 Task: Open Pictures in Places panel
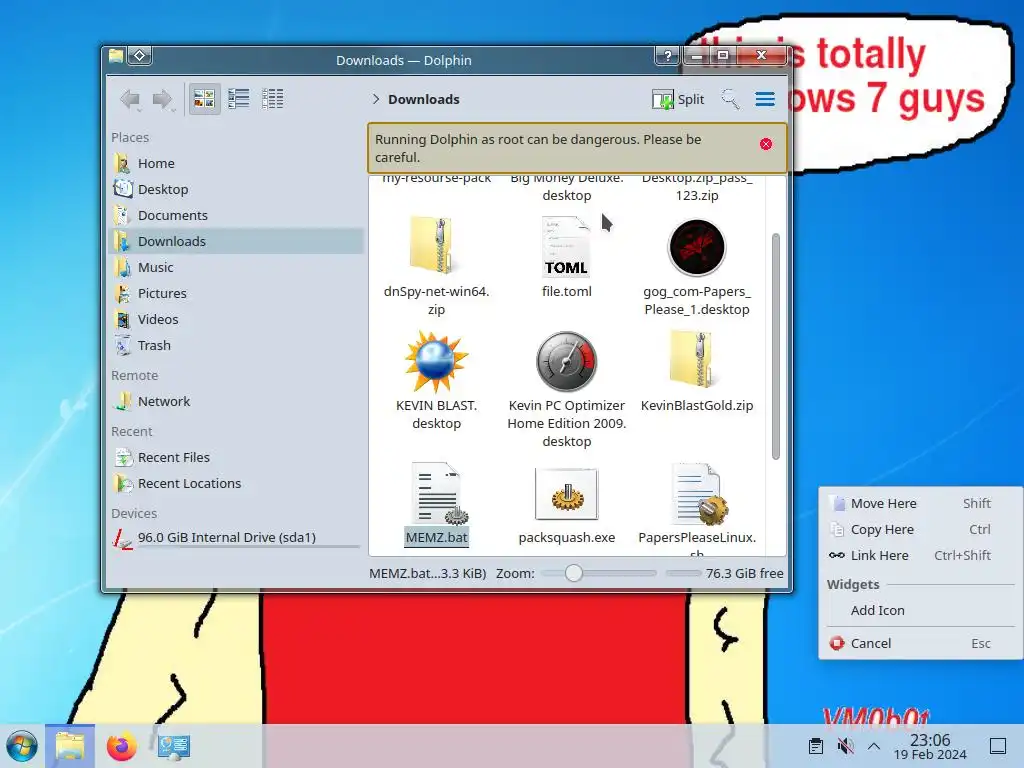(x=236, y=294)
